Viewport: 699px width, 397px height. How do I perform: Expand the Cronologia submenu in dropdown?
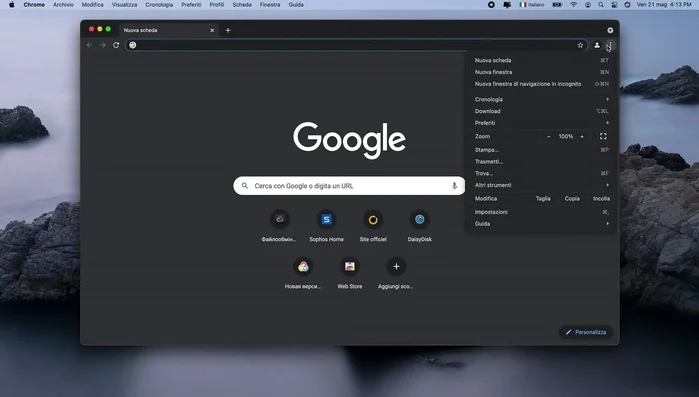(541, 99)
